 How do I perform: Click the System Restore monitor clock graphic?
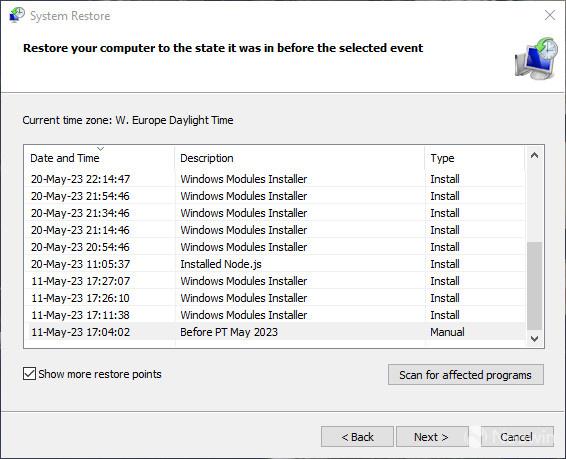(x=536, y=58)
